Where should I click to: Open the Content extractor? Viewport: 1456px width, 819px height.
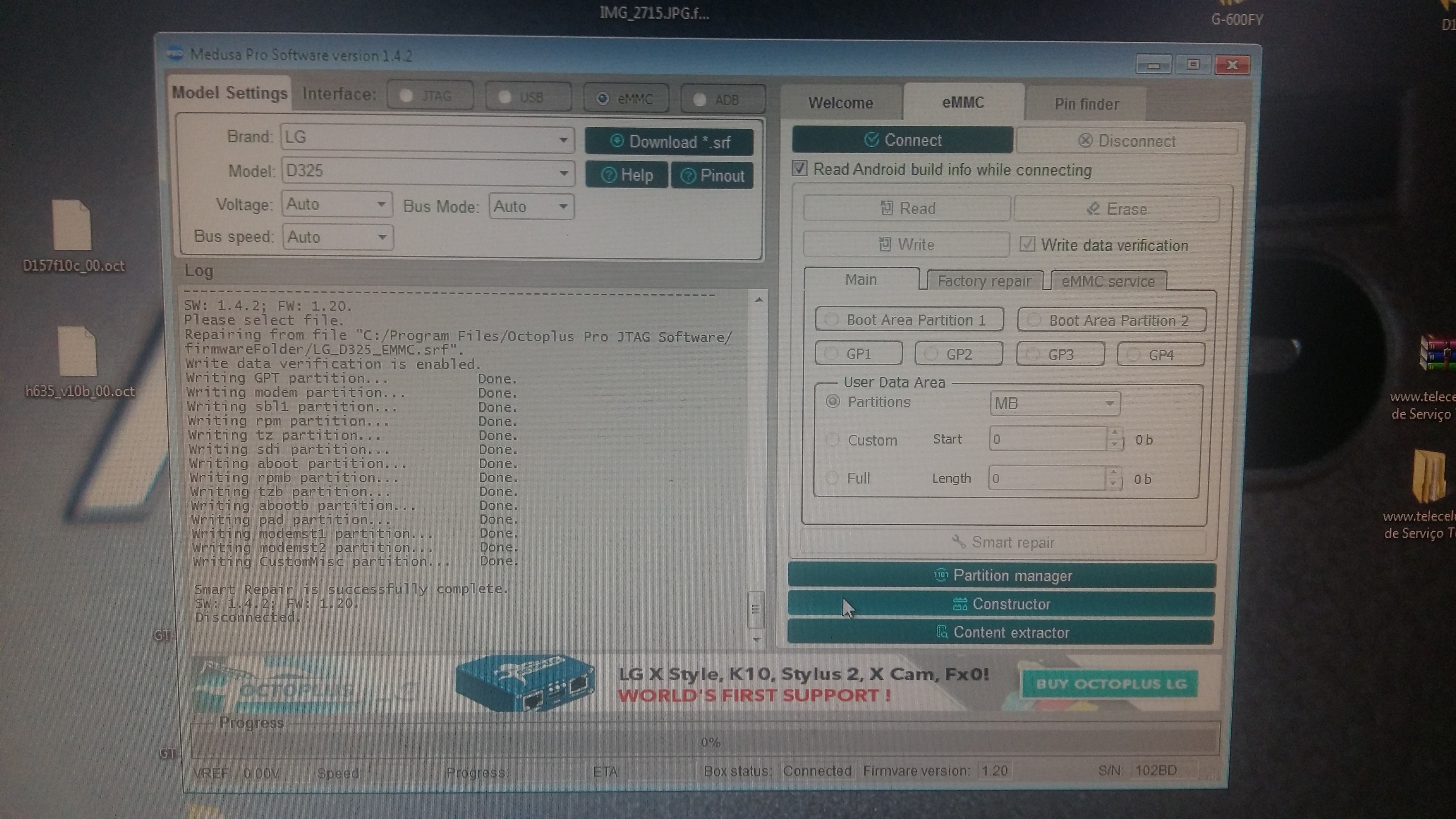tap(1000, 632)
